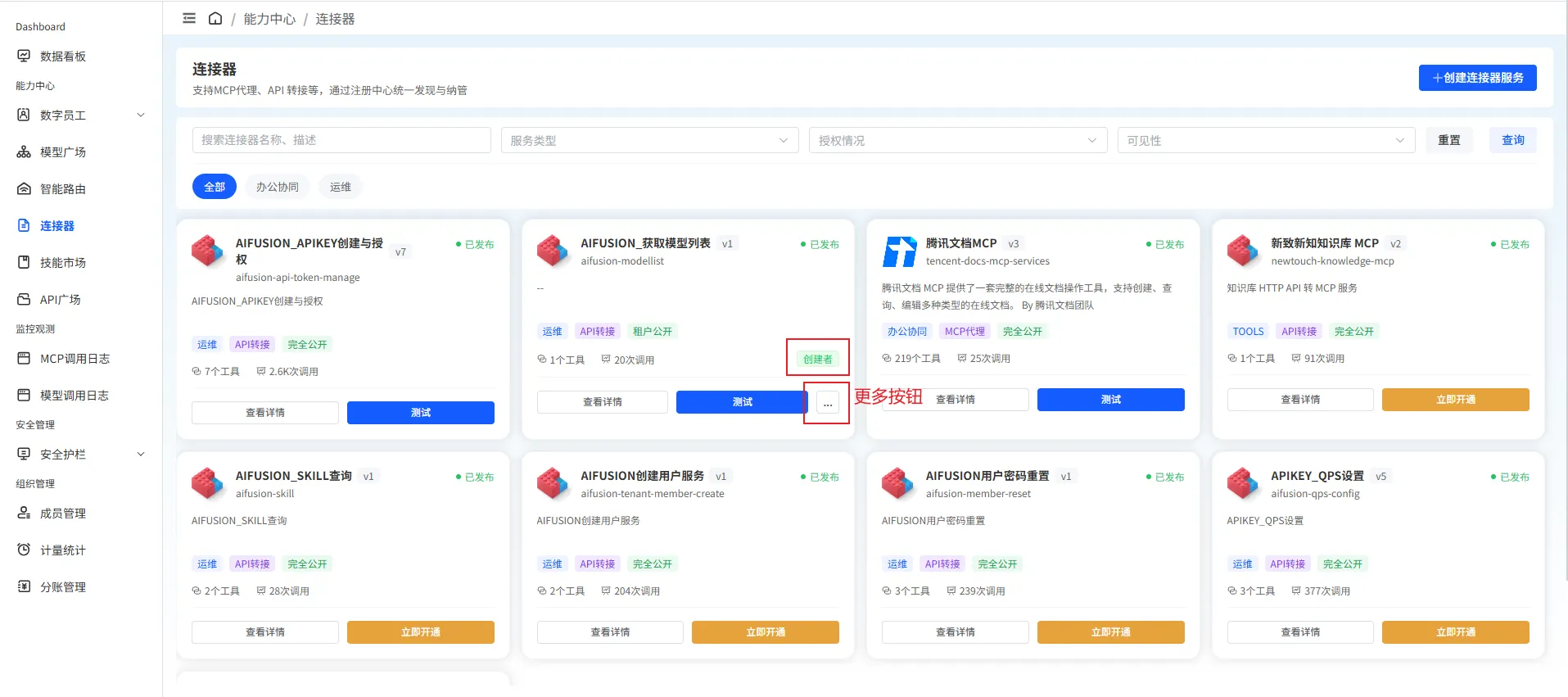Click the APIKEY_QPS设置 card logo icon
The image size is (1568, 697).
tap(1243, 483)
